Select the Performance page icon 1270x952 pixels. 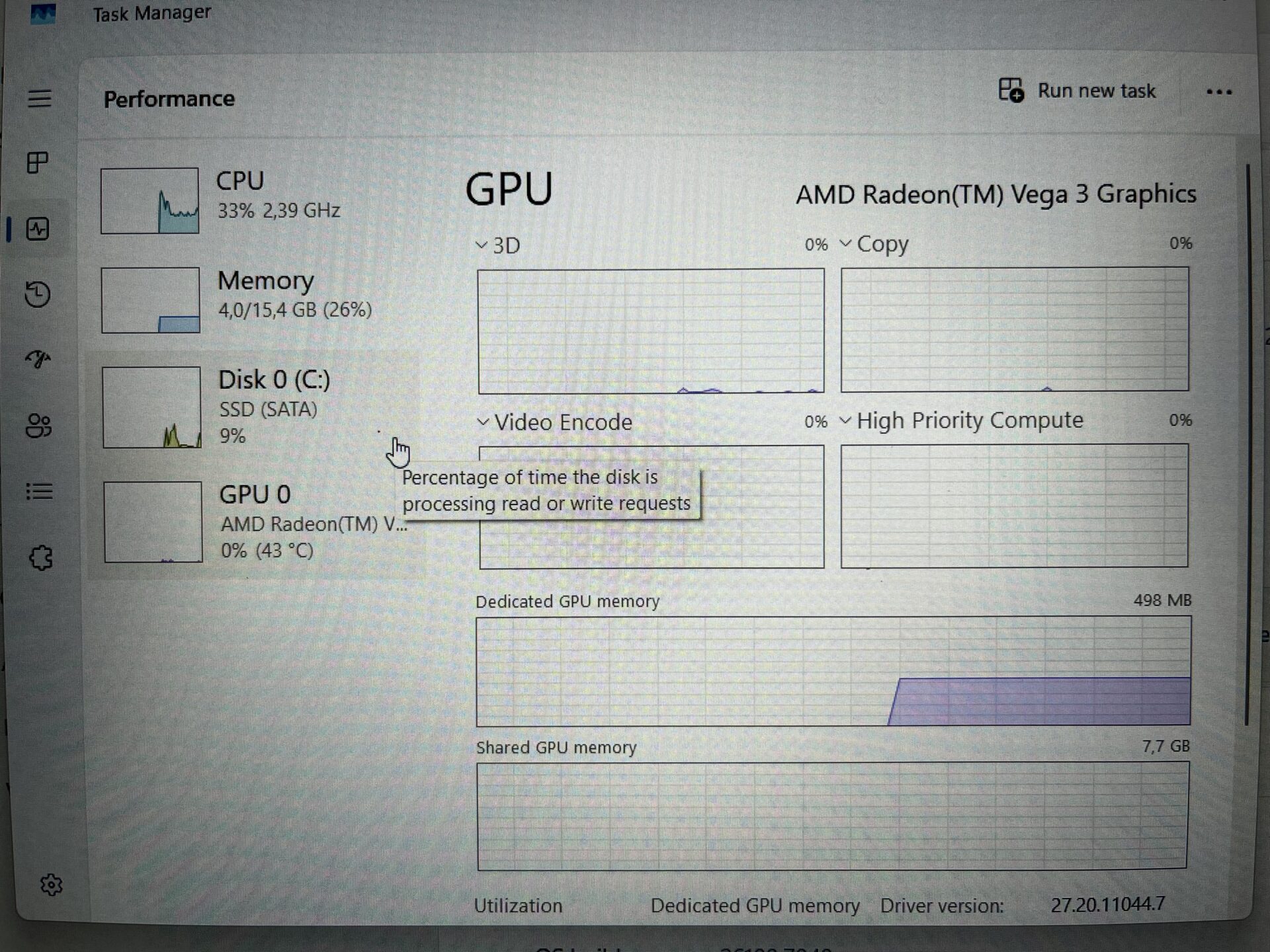pos(38,229)
